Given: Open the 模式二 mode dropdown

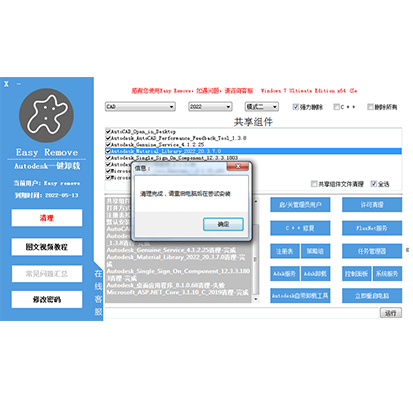Looking at the screenshot, I should (x=262, y=107).
